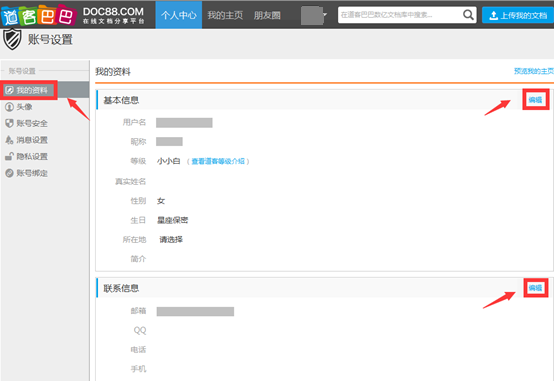554x385 pixels.
Task: Click the user avatar thumbnail in header
Action: tap(312, 16)
